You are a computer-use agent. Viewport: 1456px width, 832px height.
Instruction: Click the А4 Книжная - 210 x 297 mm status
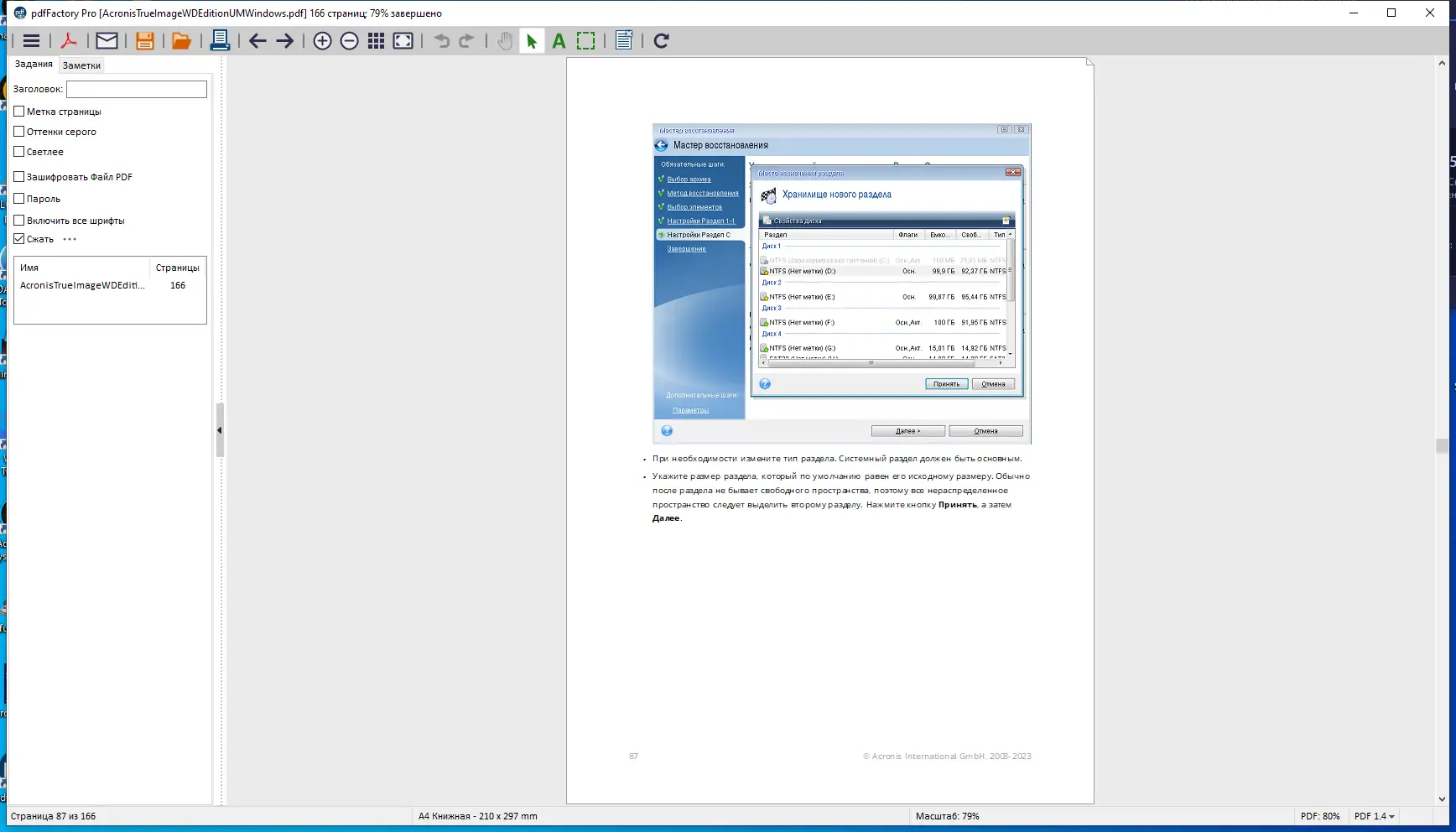478,816
